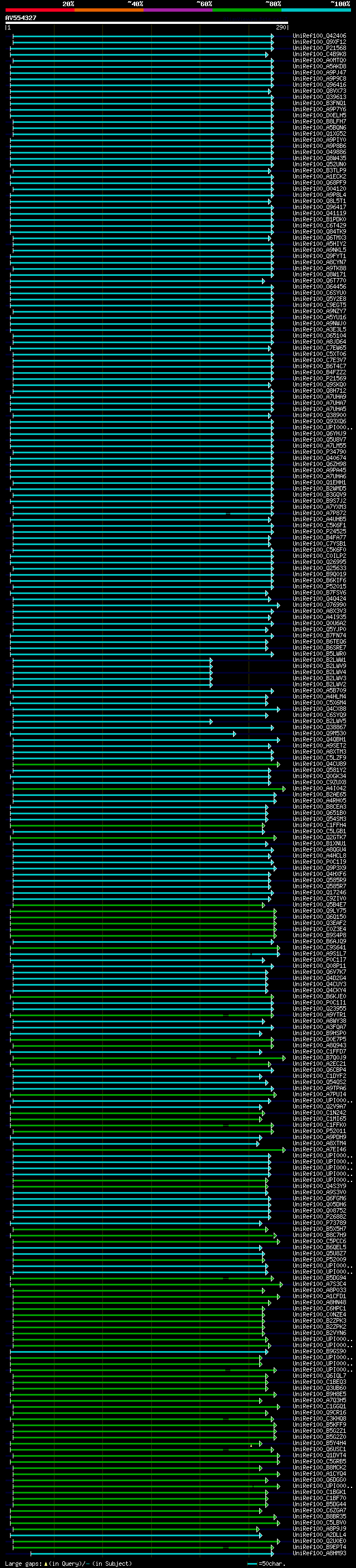
Task: Select the UniRef100_O49886 label
Action: click(319, 152)
